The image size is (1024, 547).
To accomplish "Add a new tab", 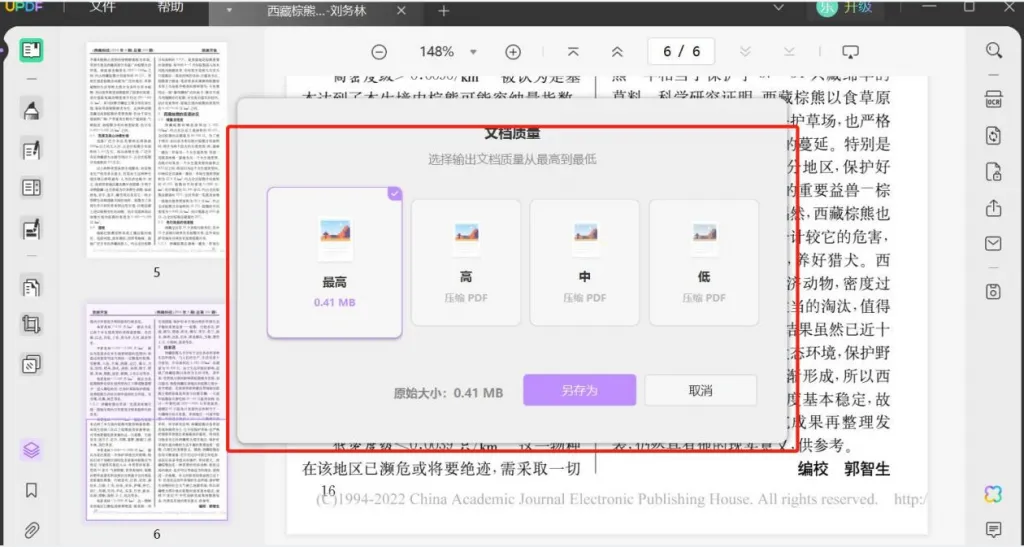I will coord(443,10).
